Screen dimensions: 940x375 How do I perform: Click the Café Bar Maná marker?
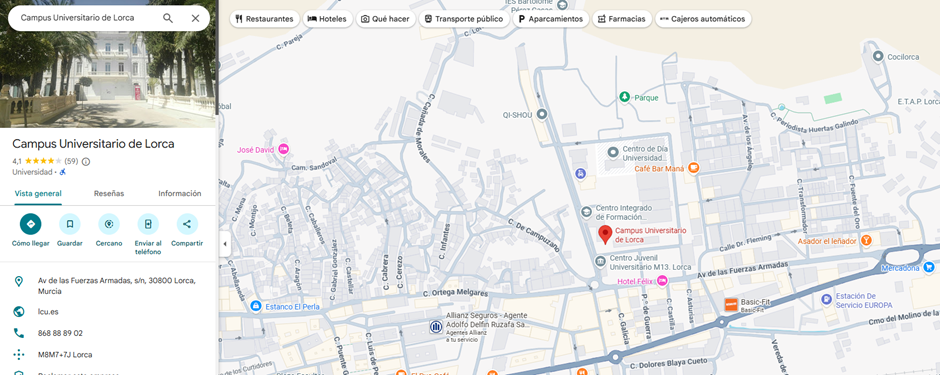click(694, 168)
